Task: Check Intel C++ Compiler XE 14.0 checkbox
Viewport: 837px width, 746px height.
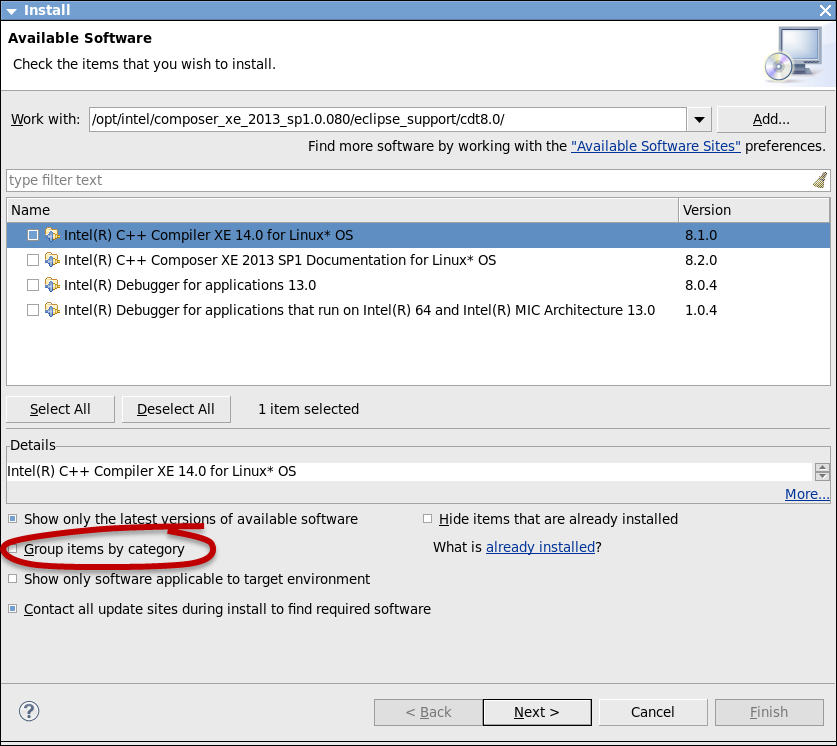Action: pyautogui.click(x=33, y=235)
